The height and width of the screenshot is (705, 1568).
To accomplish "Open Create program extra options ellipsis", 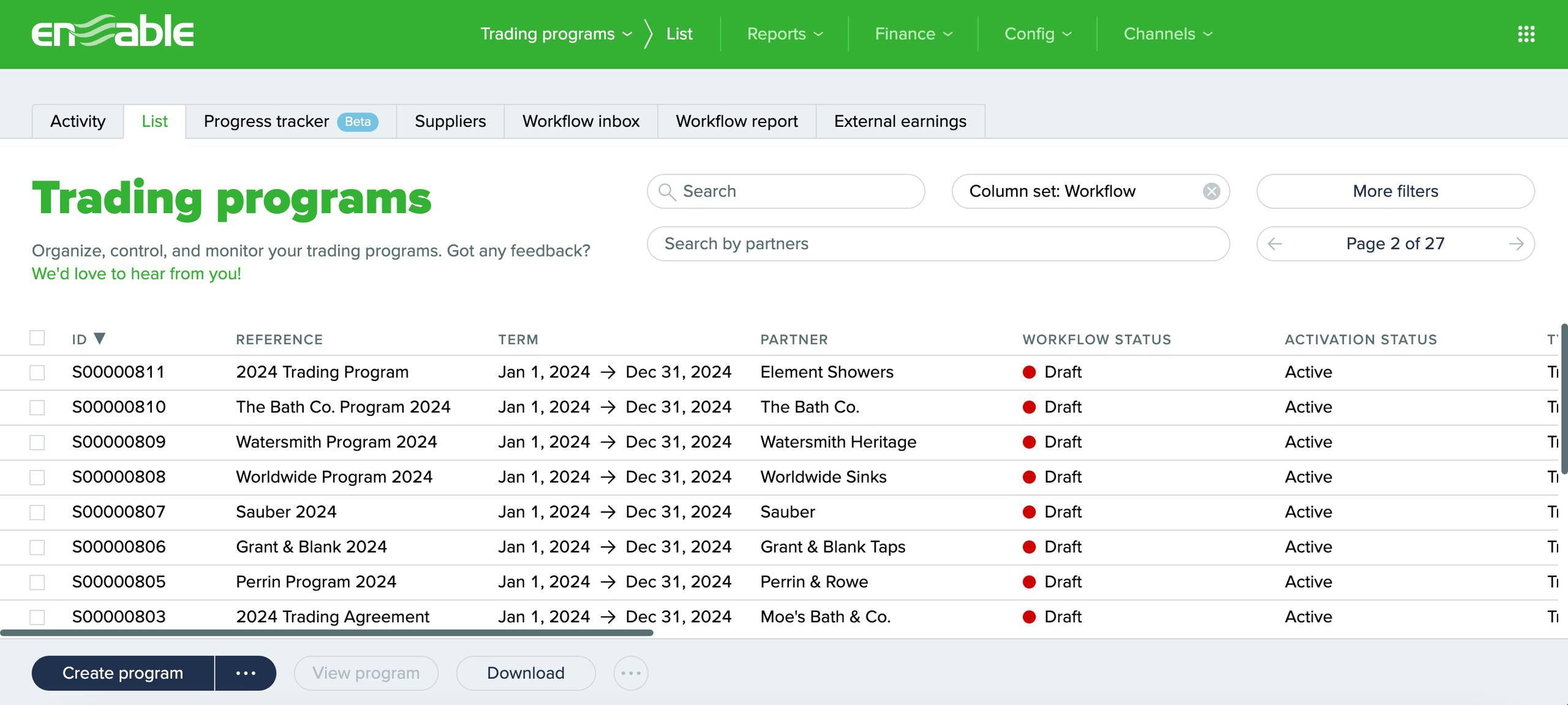I will 246,673.
